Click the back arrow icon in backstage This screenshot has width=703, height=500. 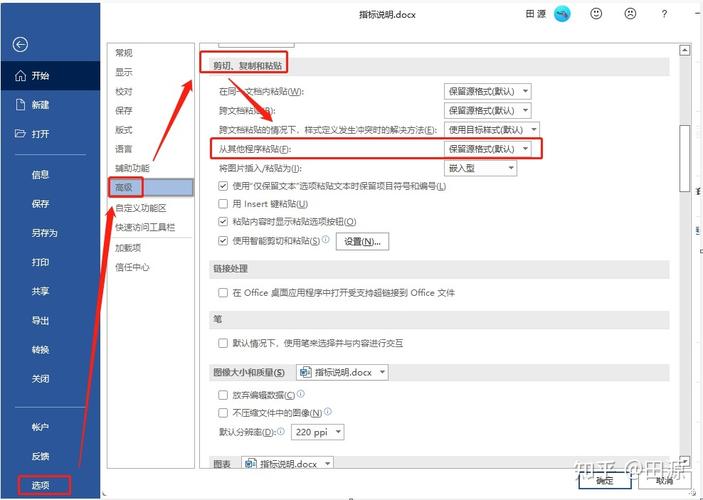coord(20,44)
